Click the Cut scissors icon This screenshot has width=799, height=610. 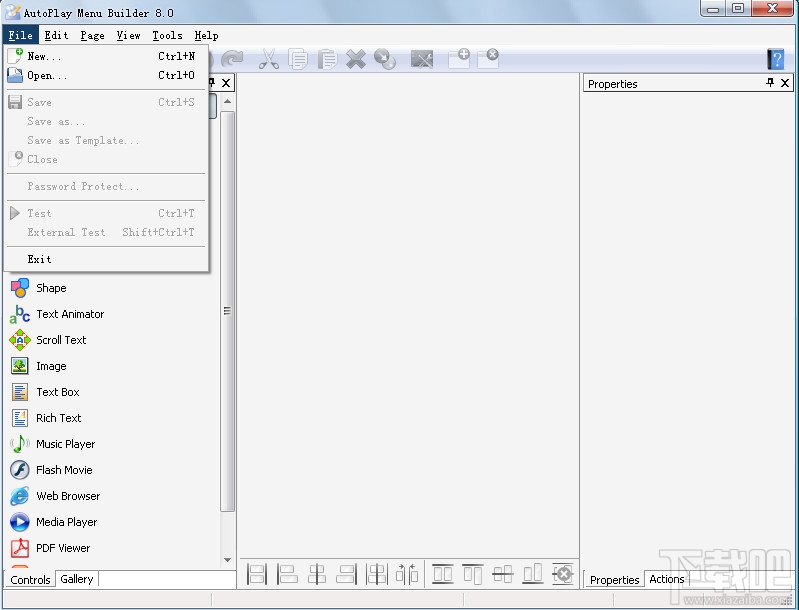click(x=269, y=59)
